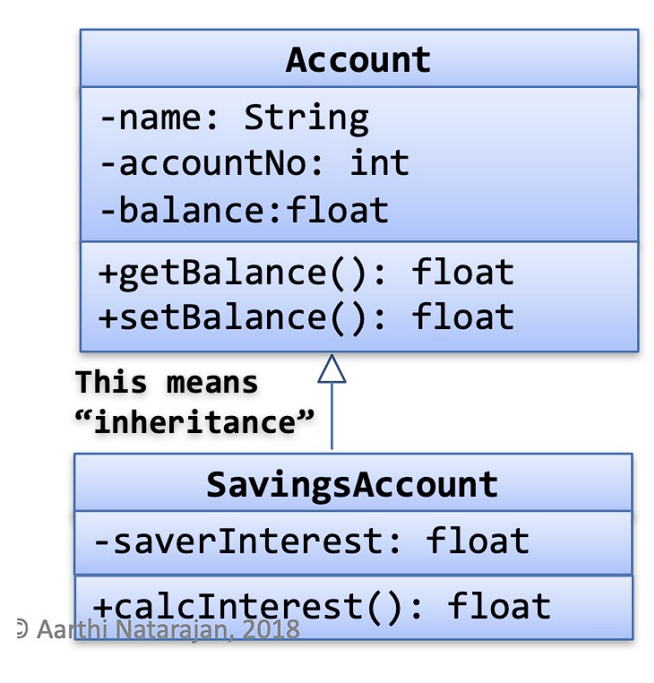Click the "inheritance" quoted label
654x683 pixels.
pos(194,422)
